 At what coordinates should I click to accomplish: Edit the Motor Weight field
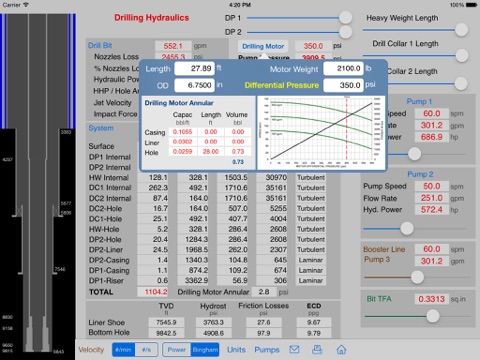point(344,69)
